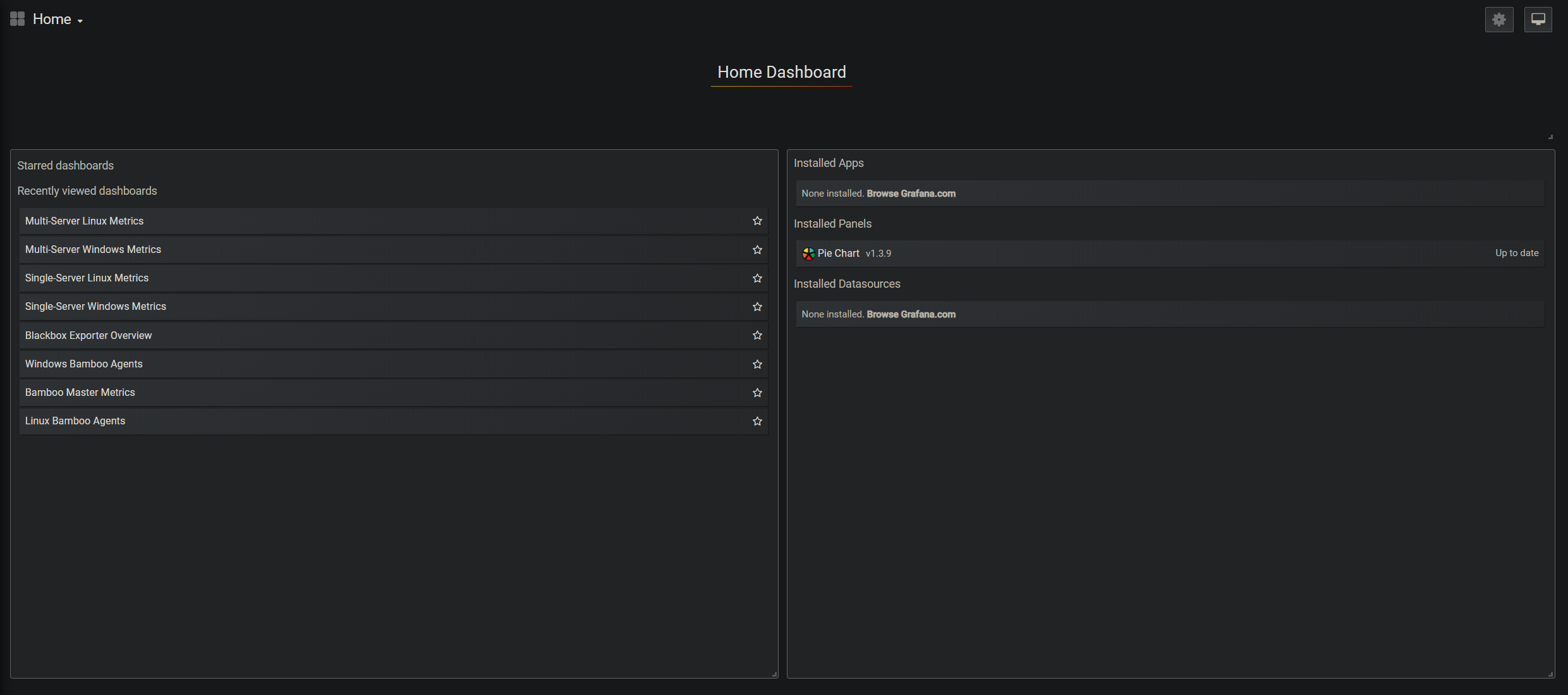Open Recently viewed dashboards section
Screen dimensions: 1568x695
(87, 190)
